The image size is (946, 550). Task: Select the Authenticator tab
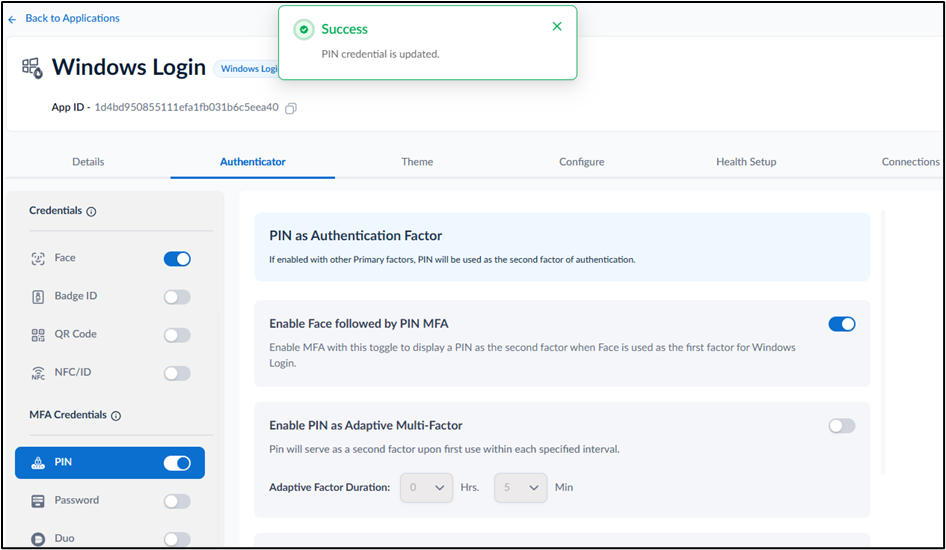pyautogui.click(x=252, y=162)
